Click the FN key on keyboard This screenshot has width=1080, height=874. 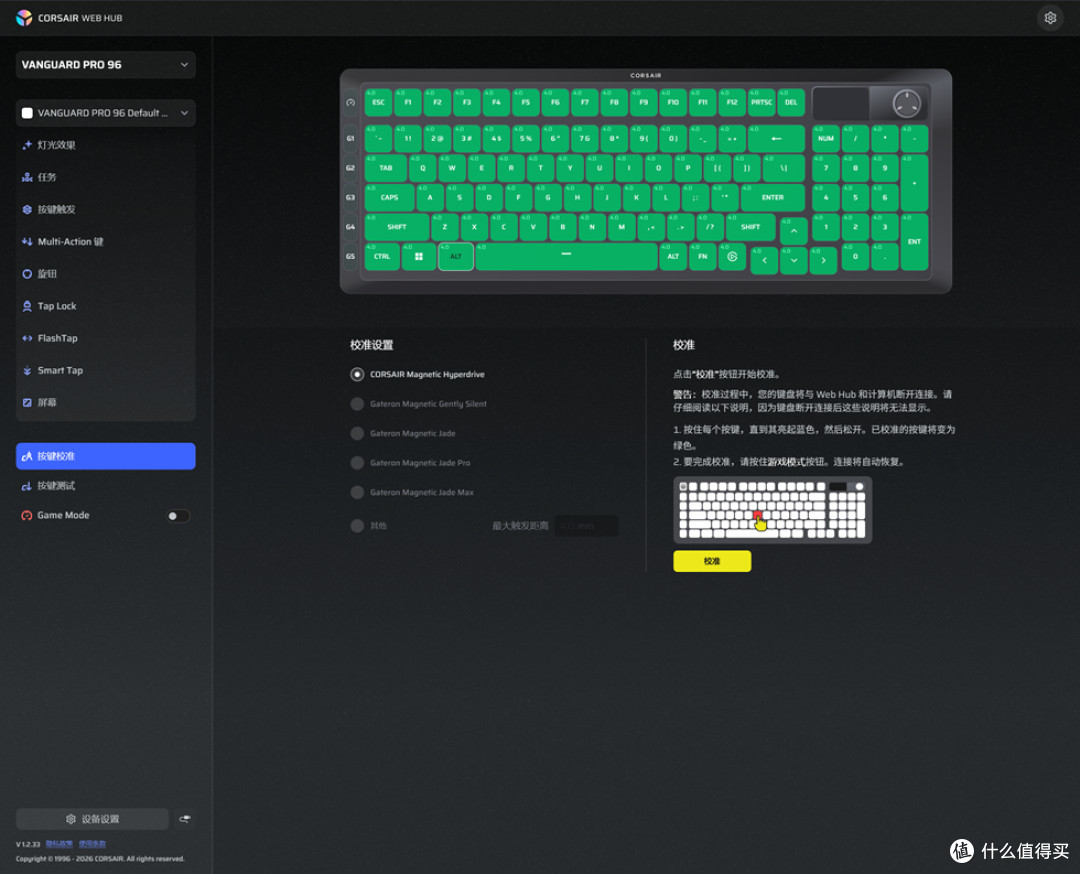pyautogui.click(x=703, y=256)
